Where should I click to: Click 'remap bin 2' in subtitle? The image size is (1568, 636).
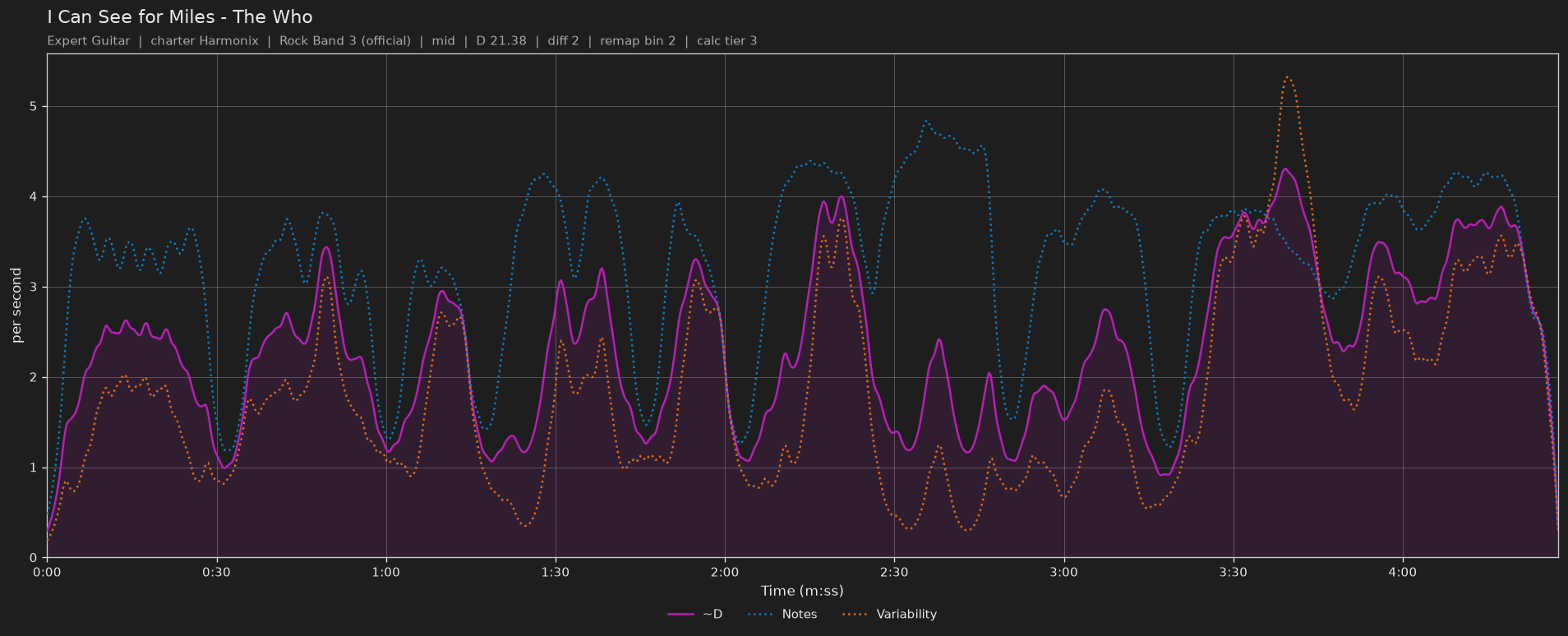click(638, 41)
